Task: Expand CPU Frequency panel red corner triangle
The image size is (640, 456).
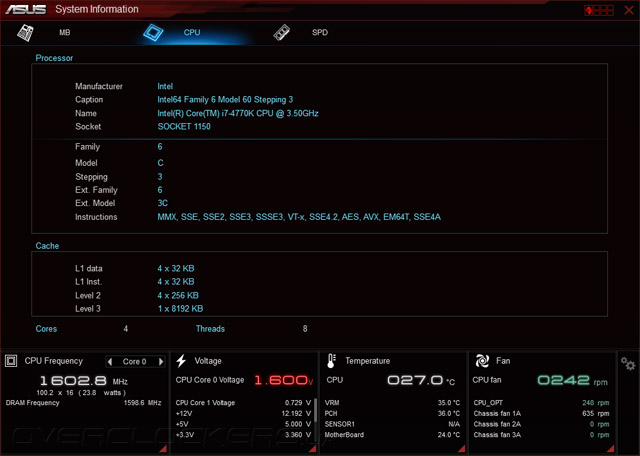Action: pos(163,449)
